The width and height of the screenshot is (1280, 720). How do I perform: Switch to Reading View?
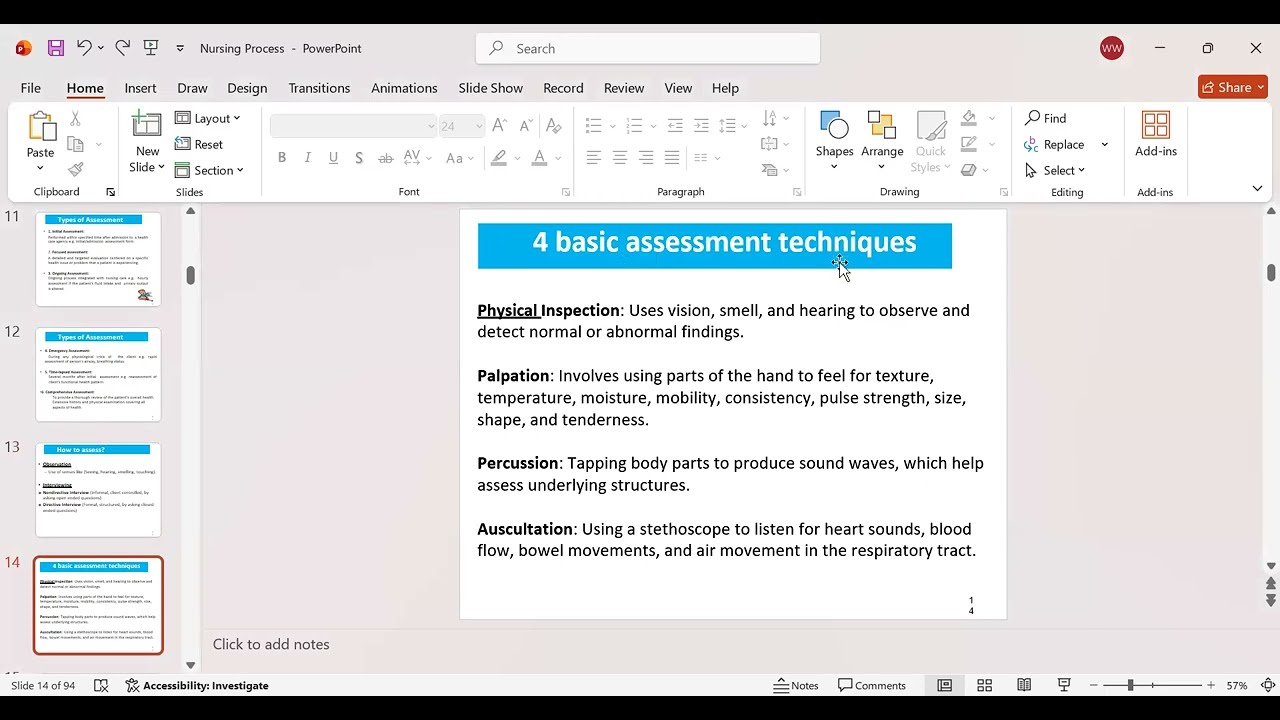1024,685
